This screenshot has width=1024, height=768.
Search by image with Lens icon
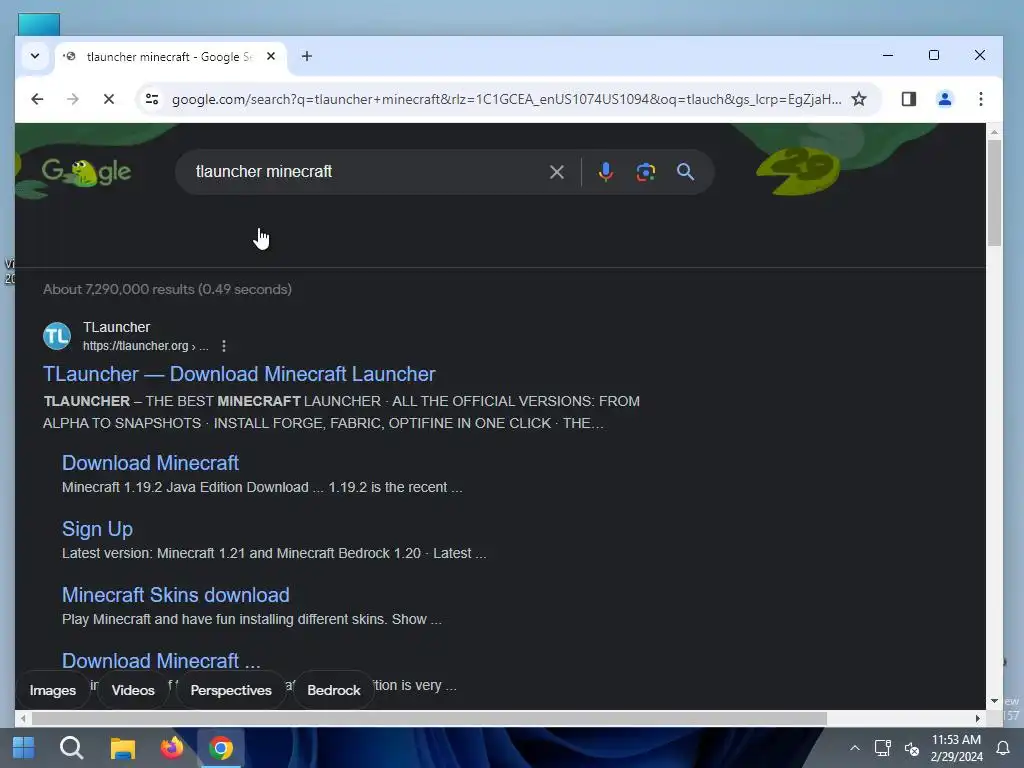point(646,172)
